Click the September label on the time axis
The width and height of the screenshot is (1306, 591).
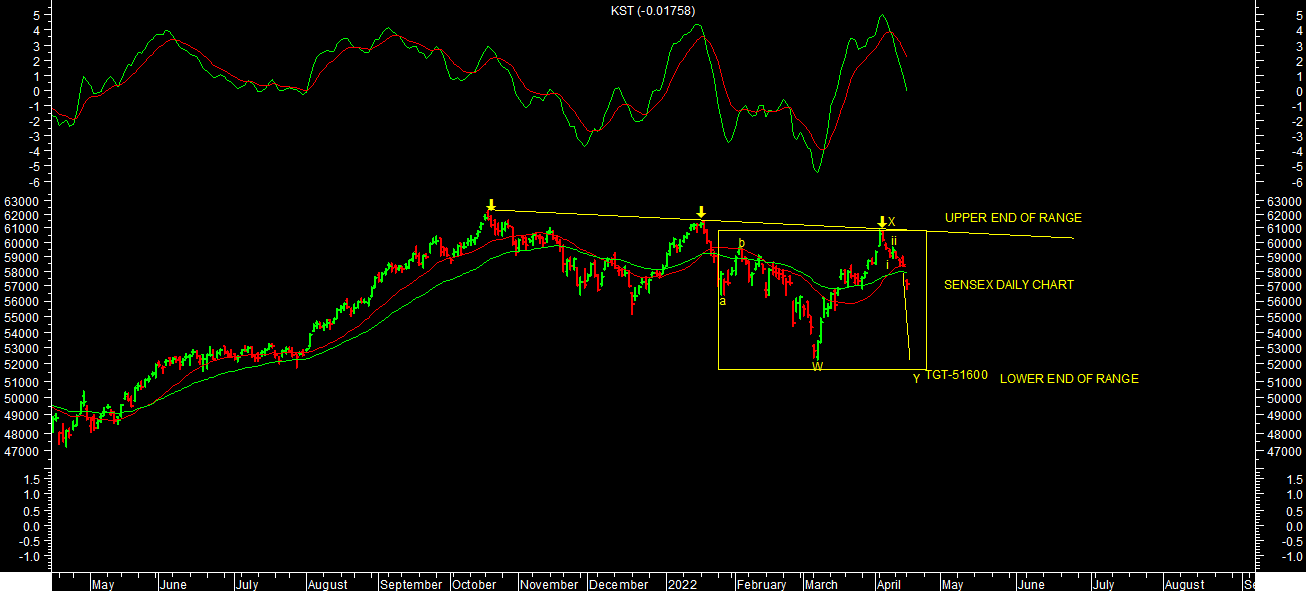pos(411,585)
